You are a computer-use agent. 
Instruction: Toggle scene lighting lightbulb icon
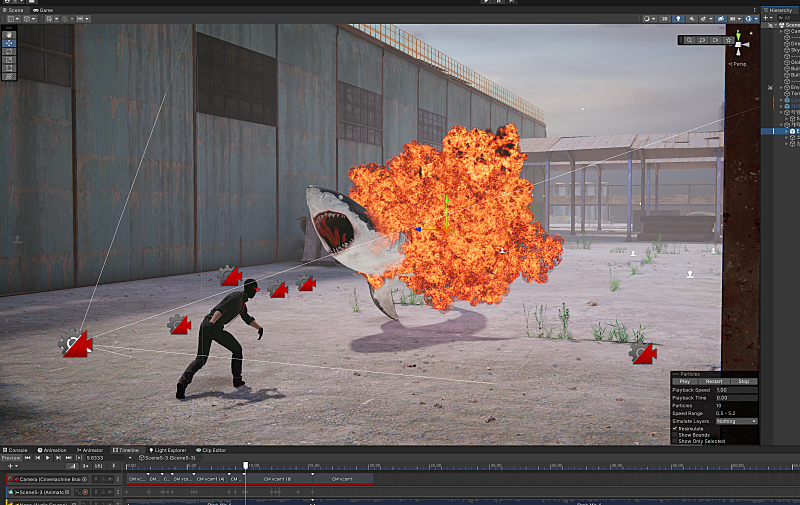[678, 18]
